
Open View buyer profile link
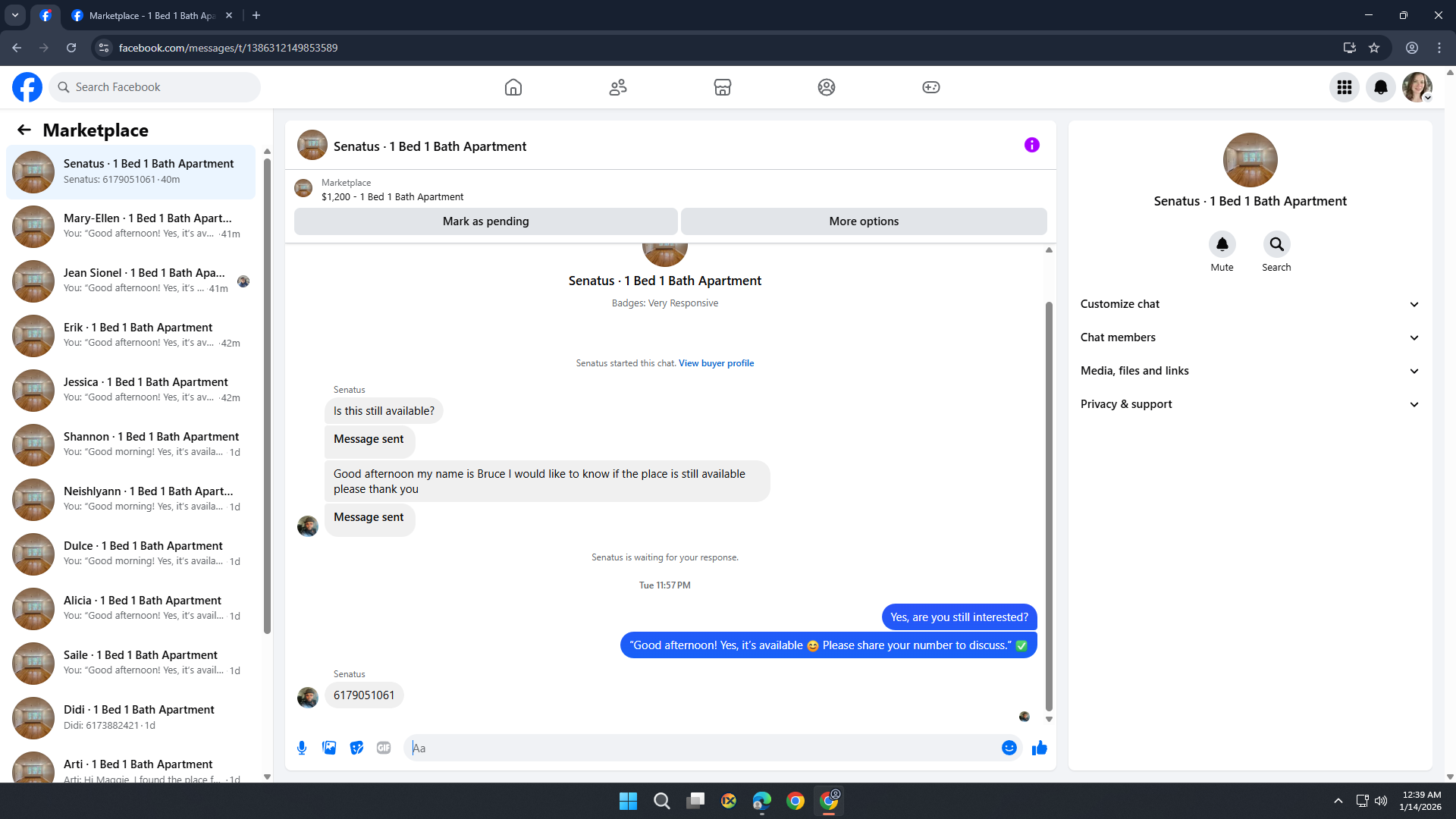[716, 363]
